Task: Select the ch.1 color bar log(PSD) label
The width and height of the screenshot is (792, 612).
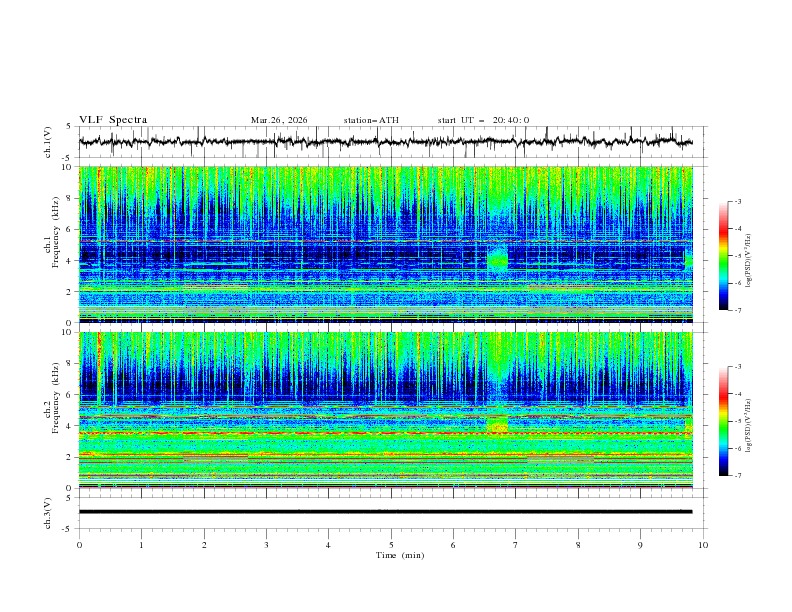Action: click(749, 260)
